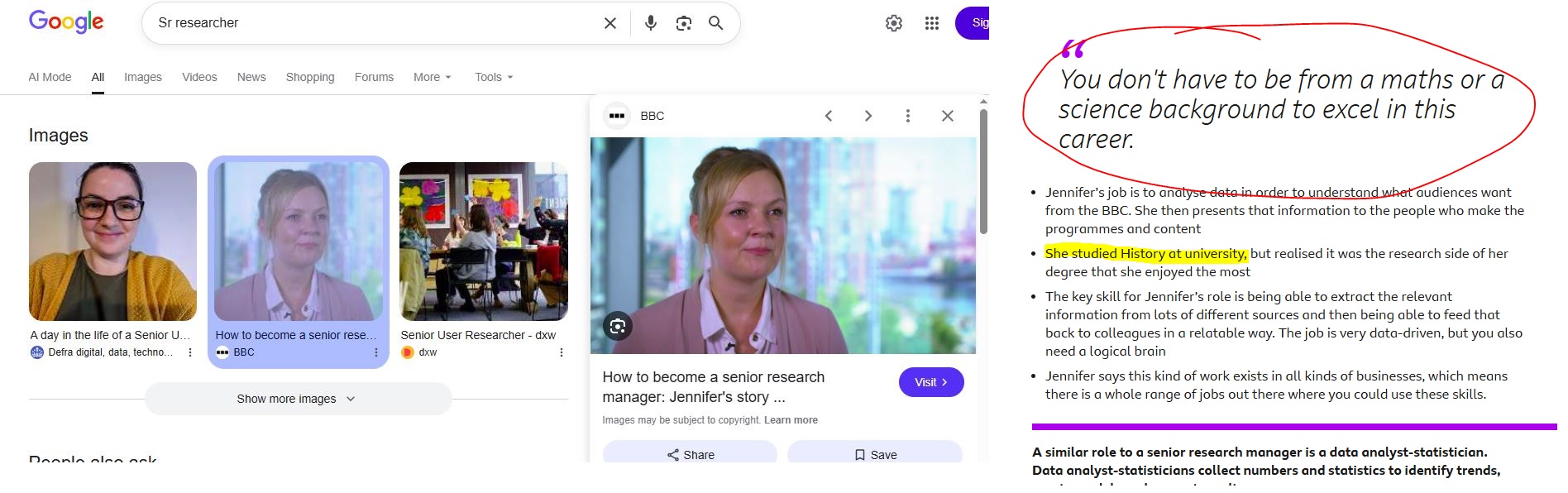This screenshot has width=1568, height=493.
Task: Open the Forums tab
Action: click(374, 77)
